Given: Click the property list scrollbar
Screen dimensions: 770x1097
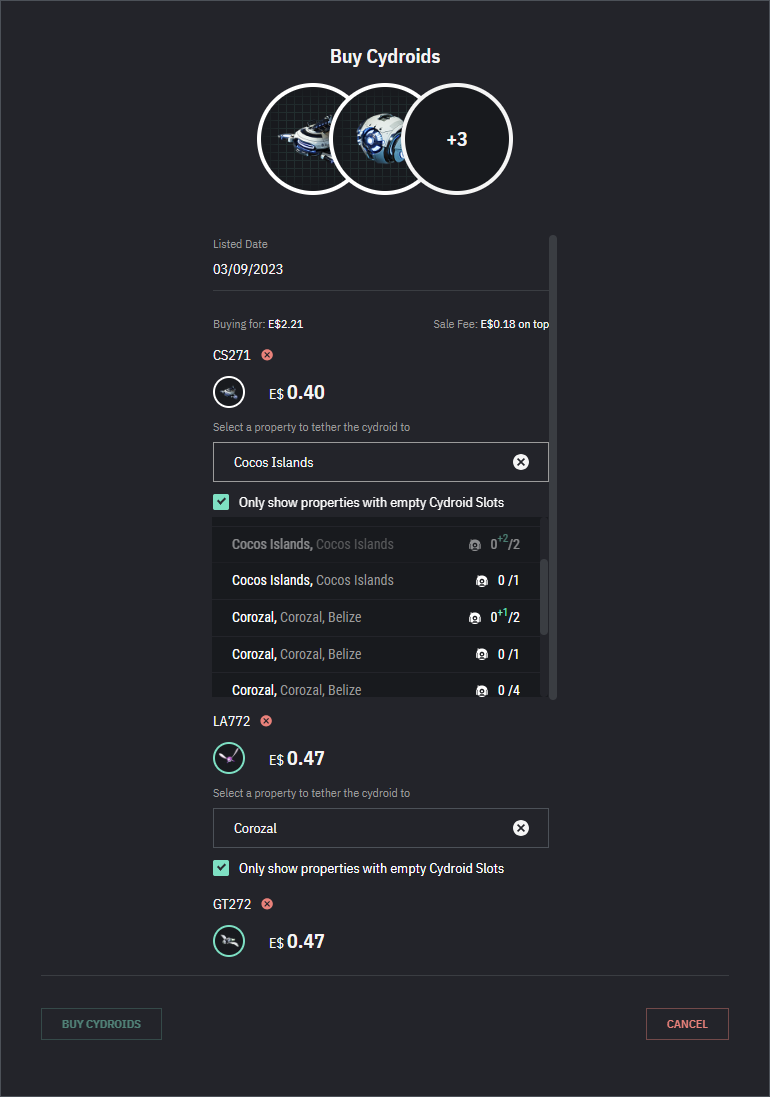Looking at the screenshot, I should pos(544,597).
